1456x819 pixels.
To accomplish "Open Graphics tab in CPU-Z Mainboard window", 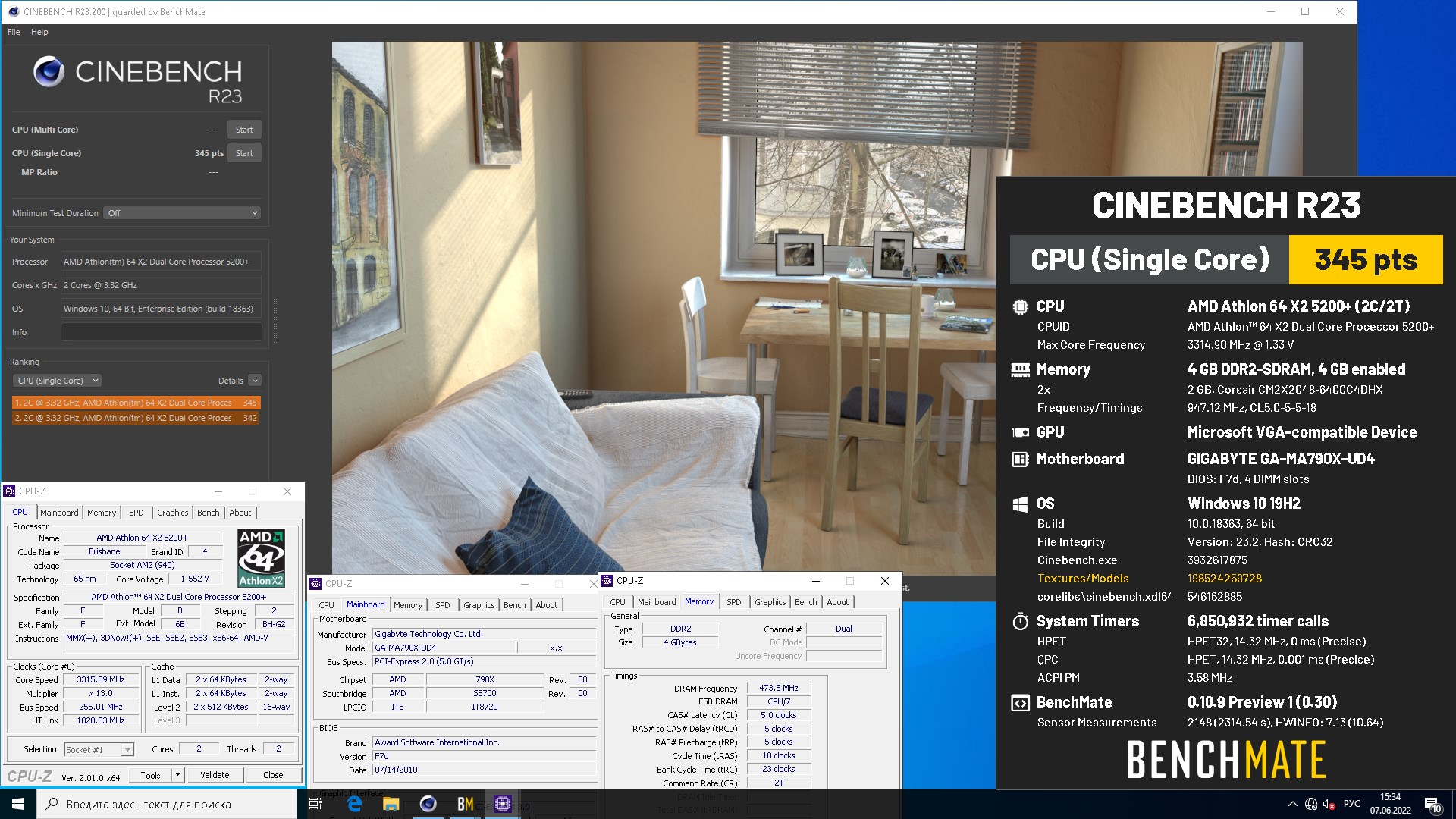I will [479, 605].
